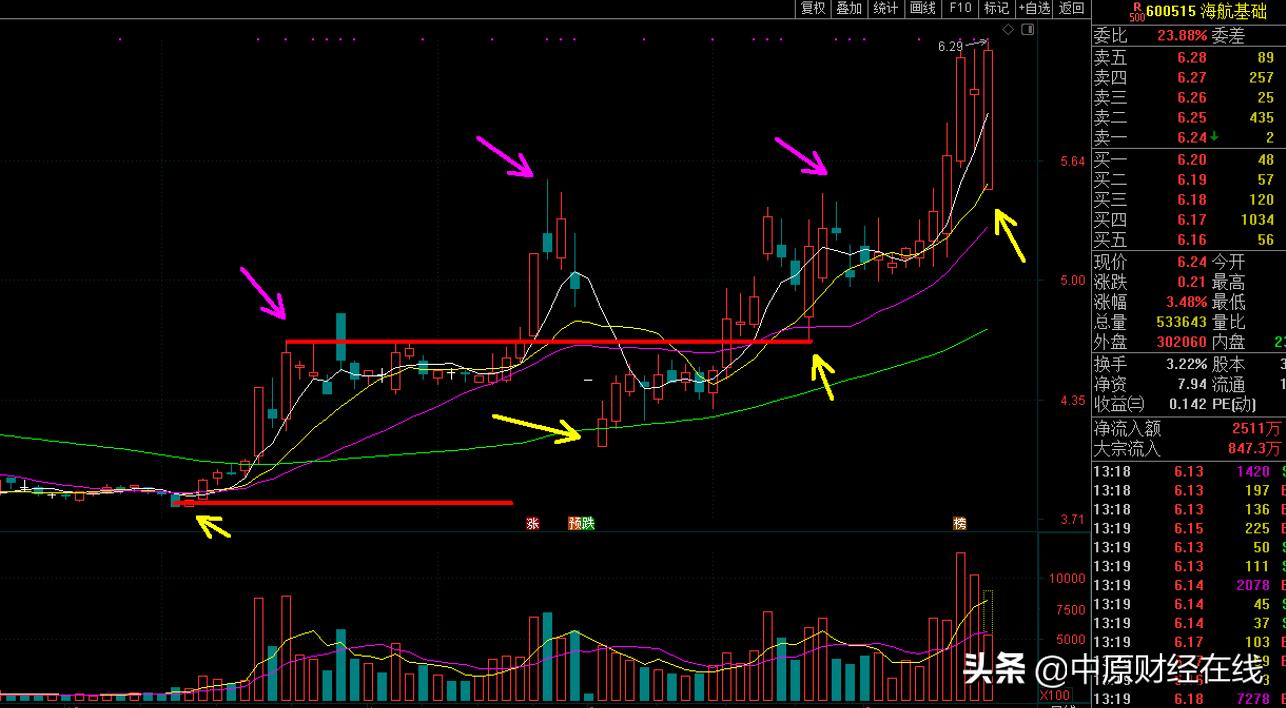Click the 6.29 high price label
This screenshot has height=708, width=1286.
tap(950, 46)
